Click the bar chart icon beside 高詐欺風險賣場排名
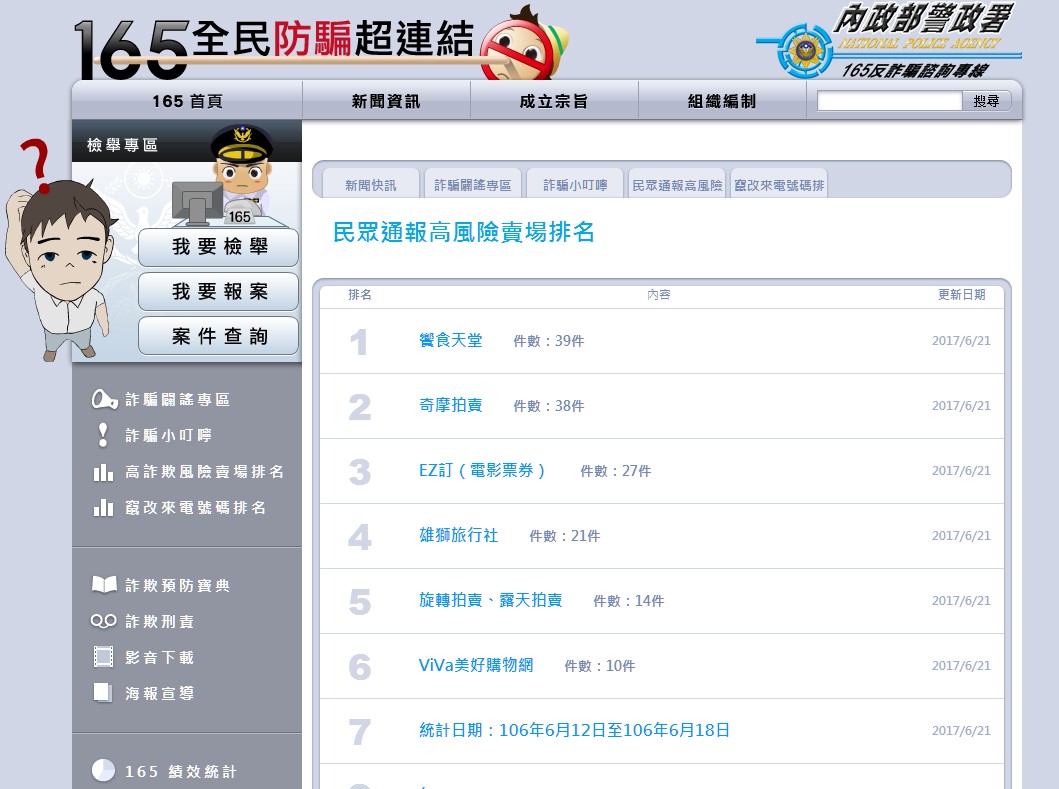Screen dimensions: 1059x789 103,472
